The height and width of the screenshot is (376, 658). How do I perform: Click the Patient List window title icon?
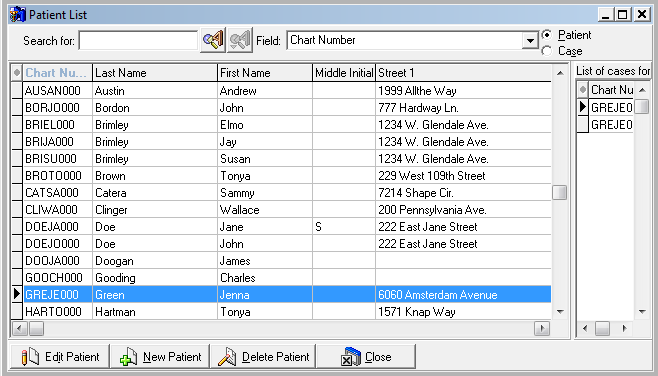point(18,15)
